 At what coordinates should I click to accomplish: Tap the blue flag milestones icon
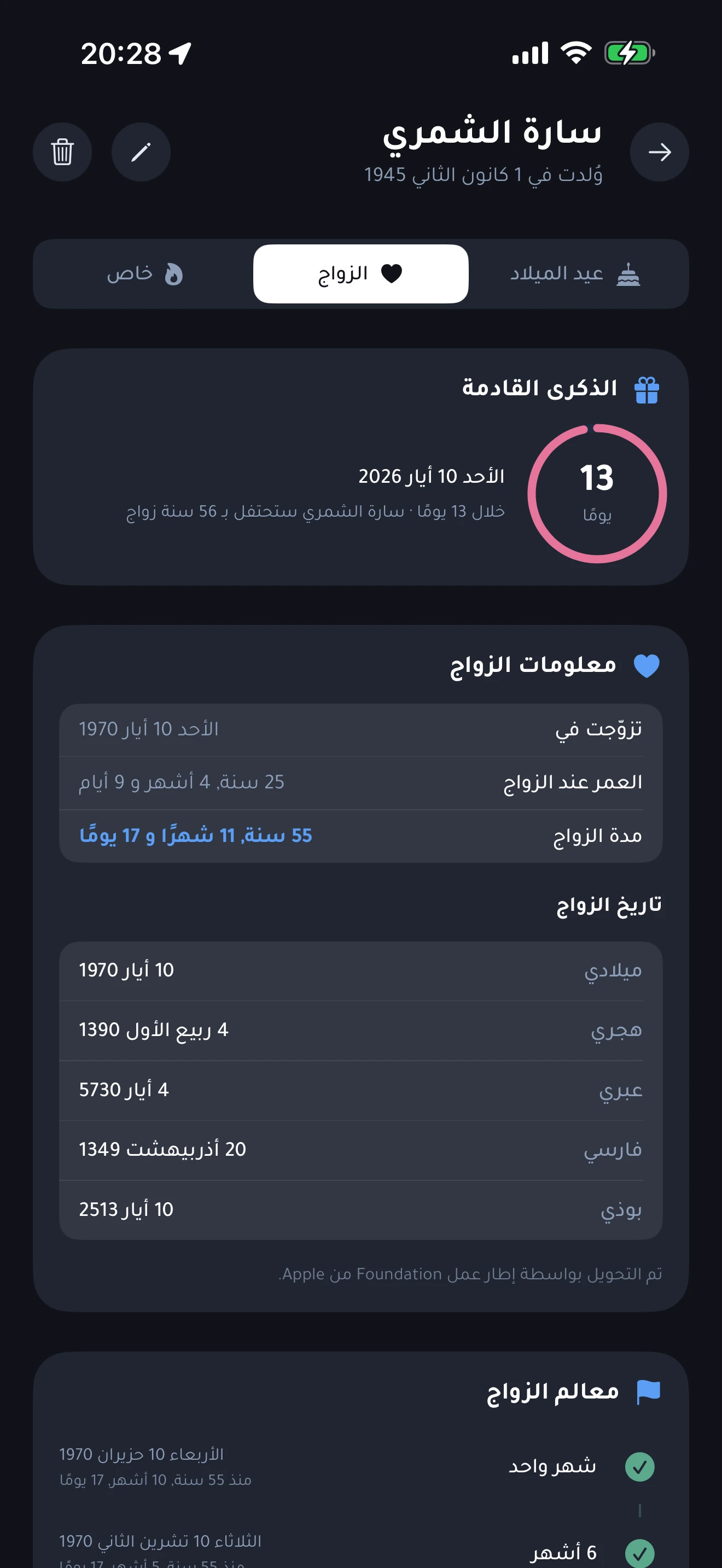point(648,1391)
